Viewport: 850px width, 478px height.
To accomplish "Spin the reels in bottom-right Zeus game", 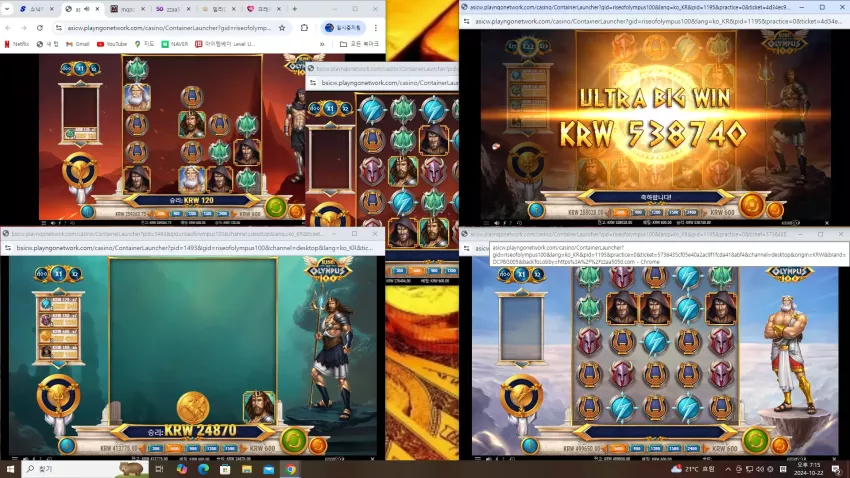I will (756, 440).
